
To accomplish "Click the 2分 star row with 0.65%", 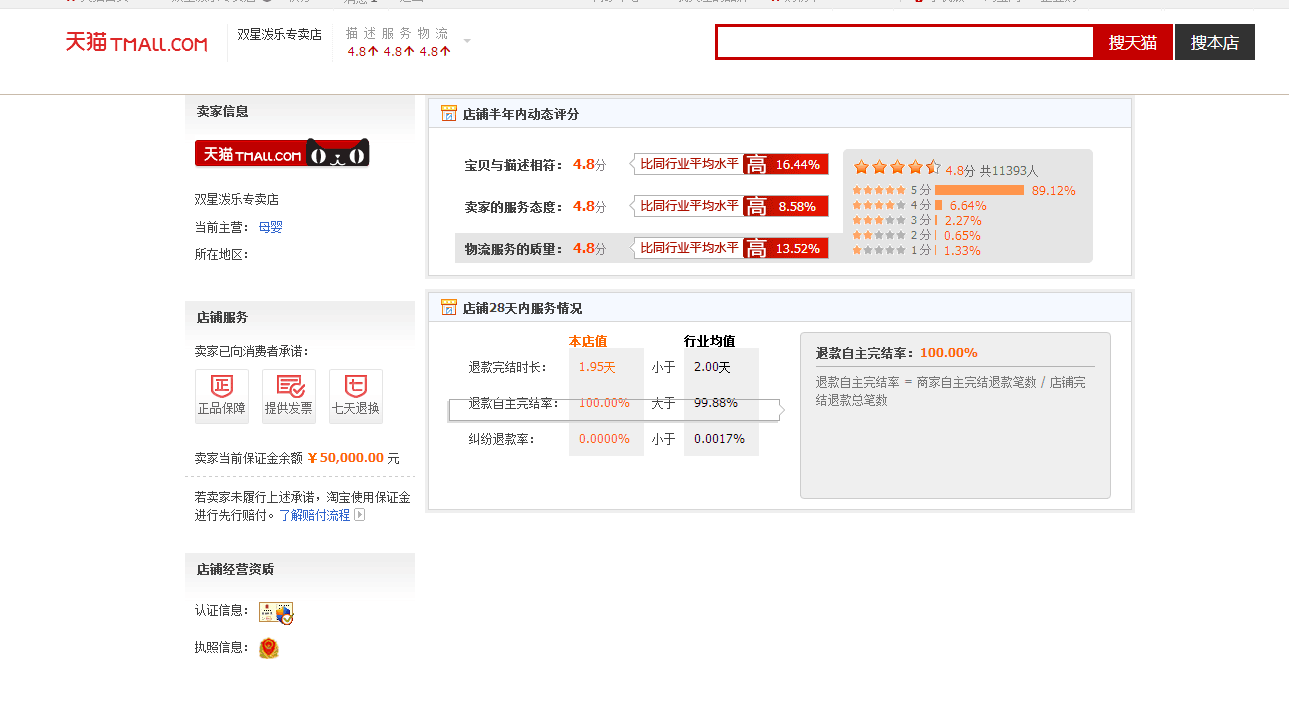I will coord(916,235).
